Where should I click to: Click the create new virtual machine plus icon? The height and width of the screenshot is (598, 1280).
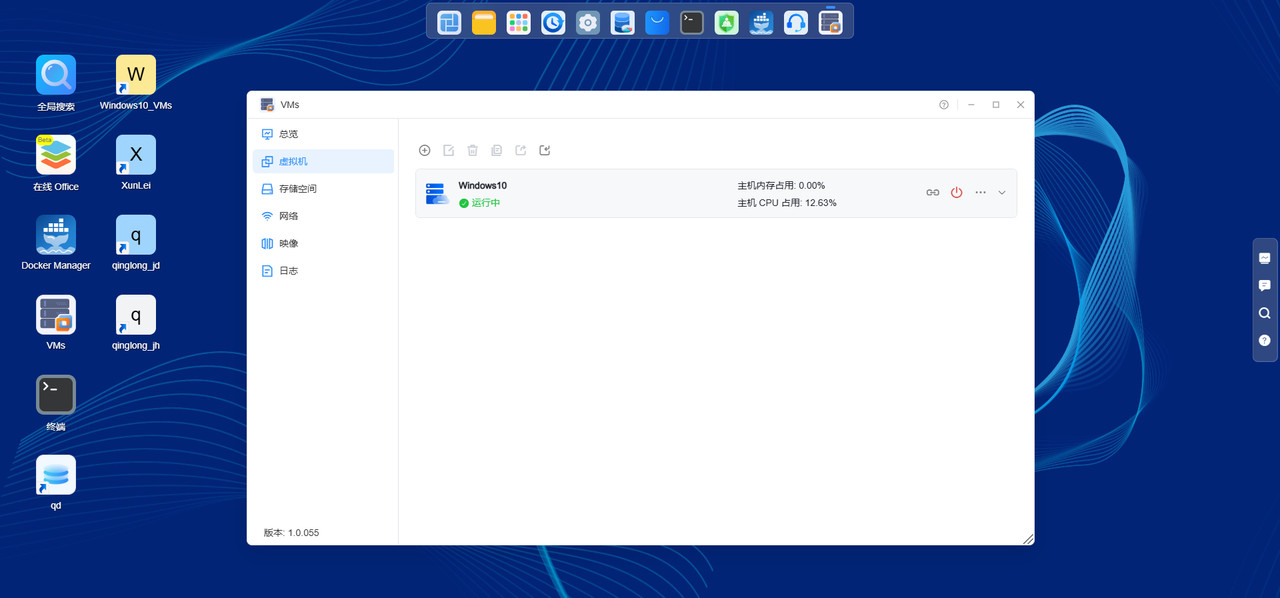coord(424,150)
